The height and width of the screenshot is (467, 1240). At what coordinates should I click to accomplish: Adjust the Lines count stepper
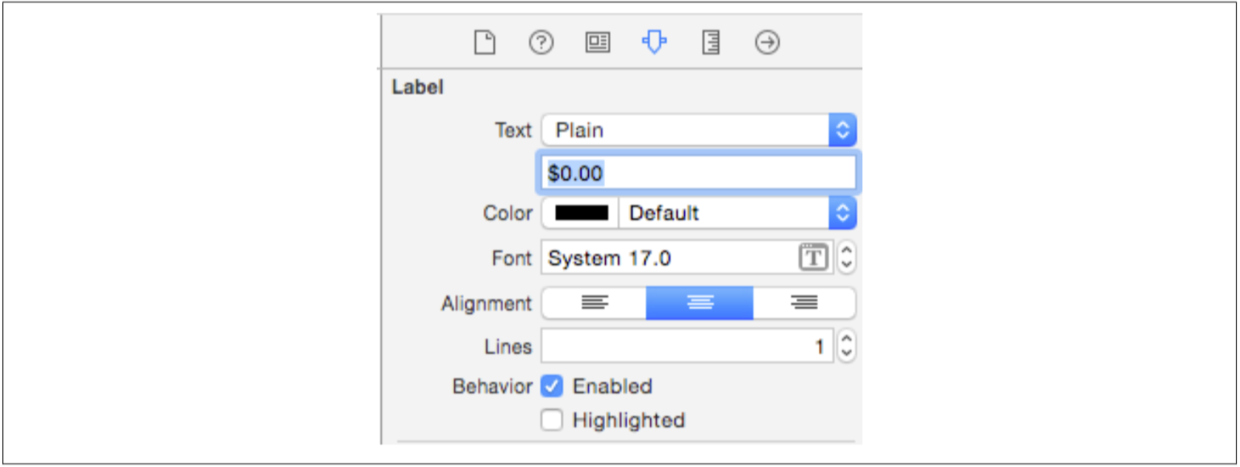pos(847,347)
